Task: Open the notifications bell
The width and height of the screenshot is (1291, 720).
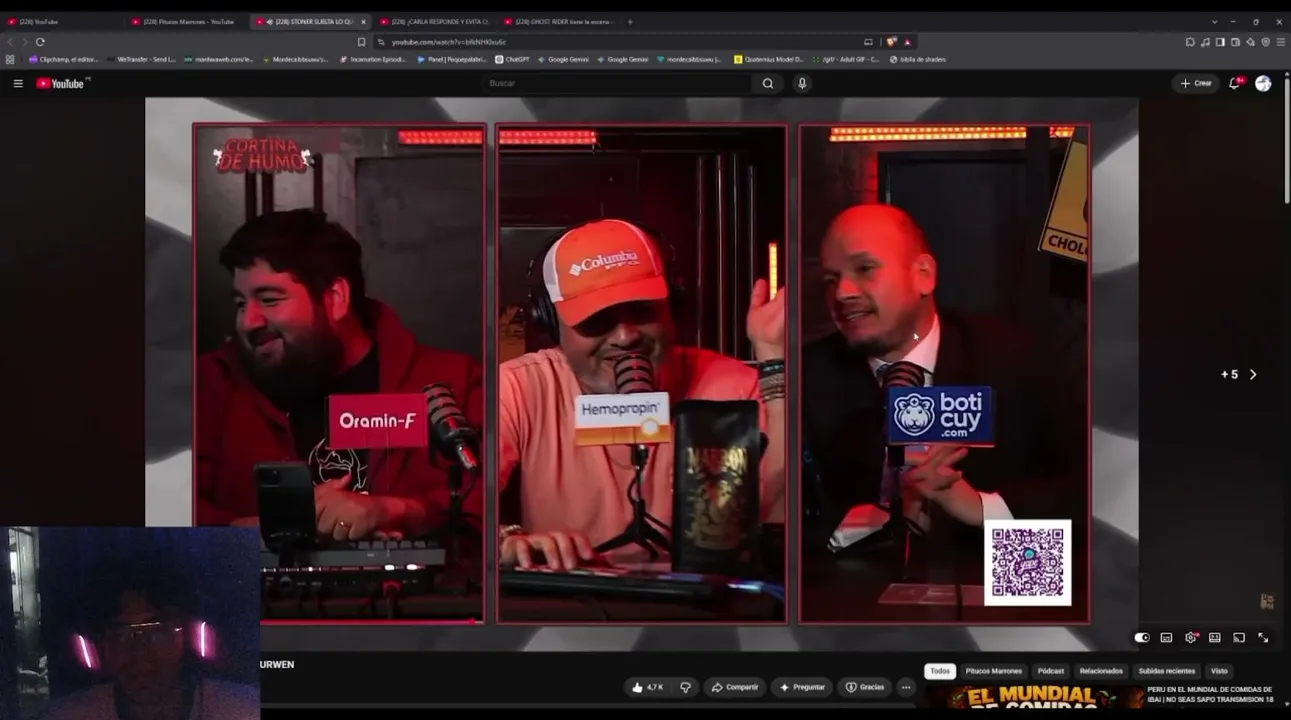Action: [1235, 84]
